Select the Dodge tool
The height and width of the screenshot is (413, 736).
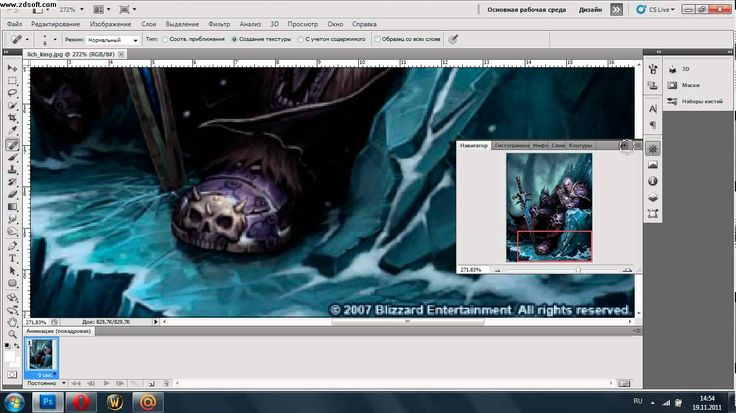12,231
